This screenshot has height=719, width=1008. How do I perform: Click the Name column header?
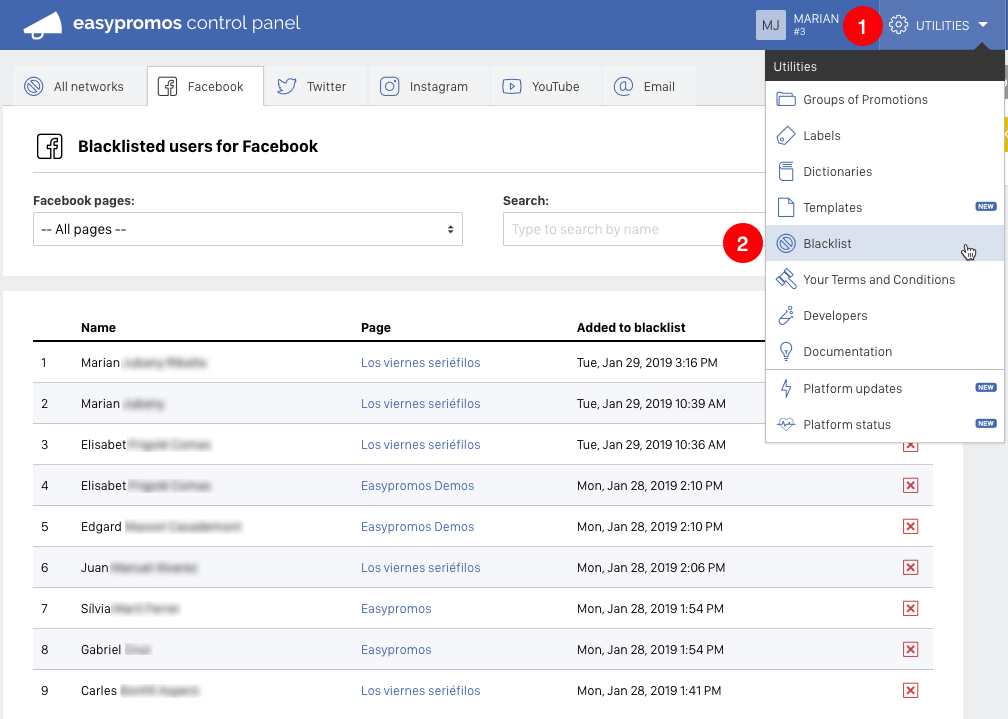point(98,327)
